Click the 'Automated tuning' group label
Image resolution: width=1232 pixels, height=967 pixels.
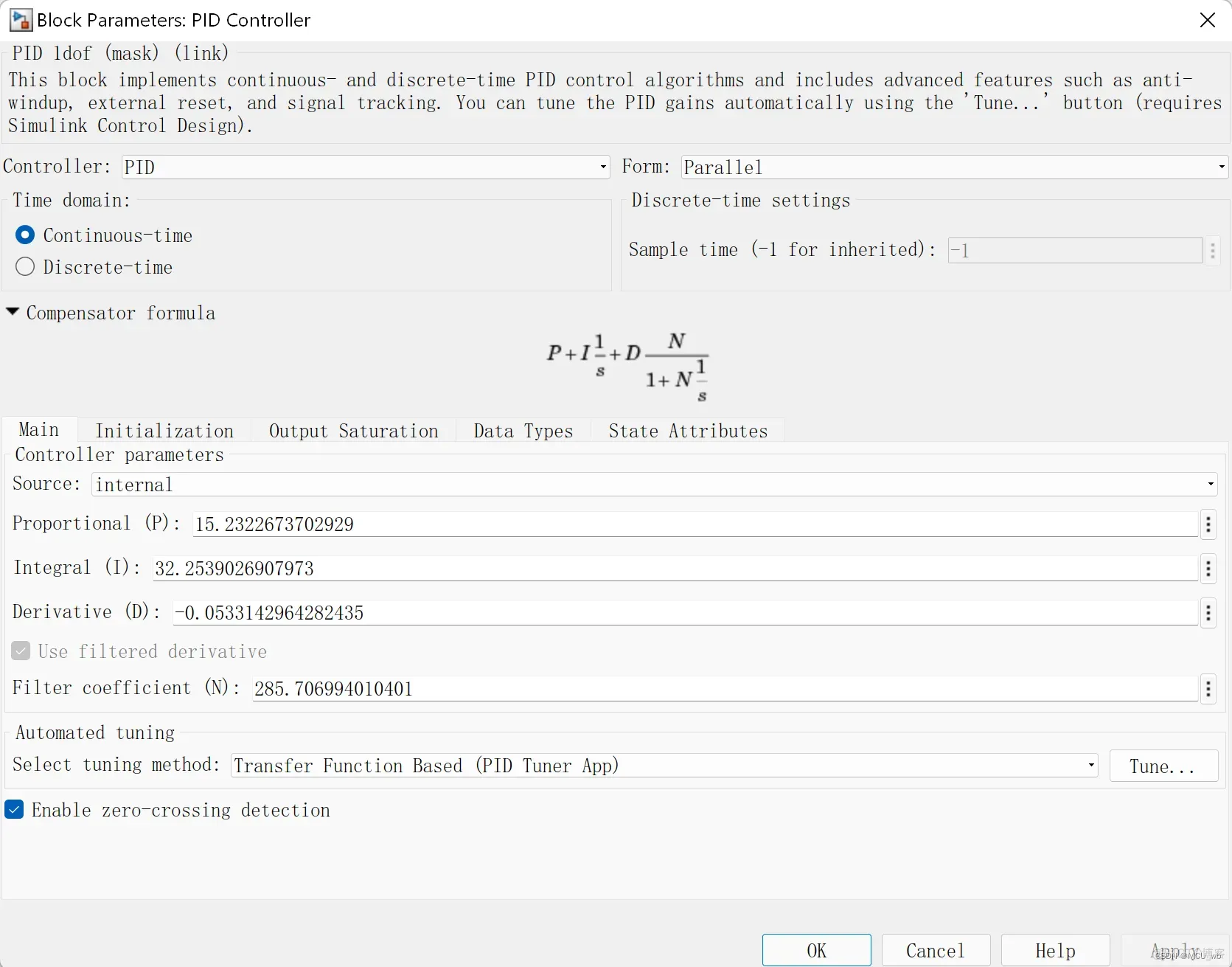[x=95, y=732]
